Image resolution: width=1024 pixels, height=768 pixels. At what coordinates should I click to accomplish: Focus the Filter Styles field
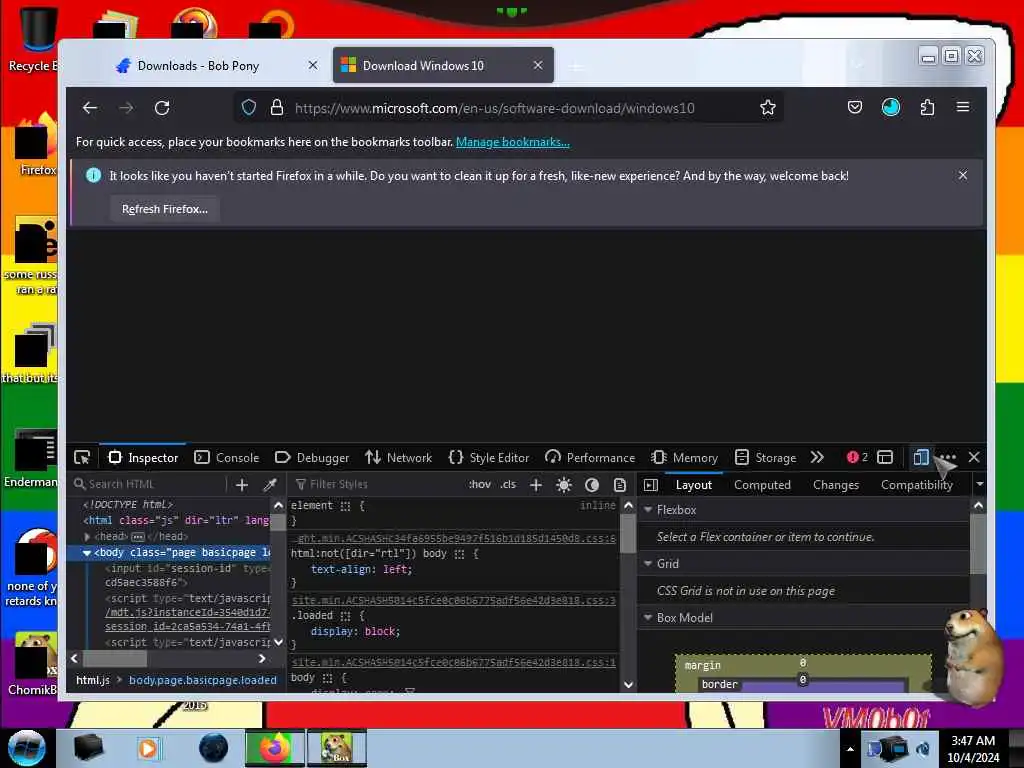click(x=376, y=484)
